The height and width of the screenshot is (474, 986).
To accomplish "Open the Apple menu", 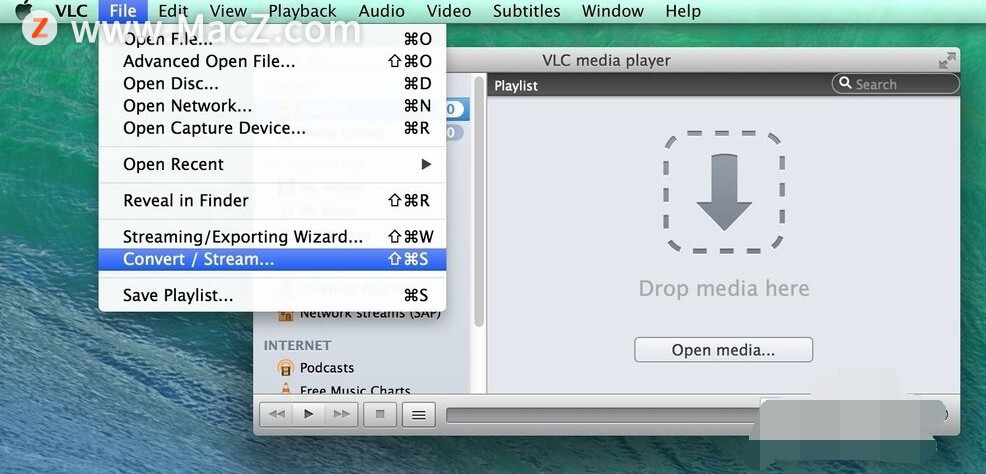I will click(24, 9).
